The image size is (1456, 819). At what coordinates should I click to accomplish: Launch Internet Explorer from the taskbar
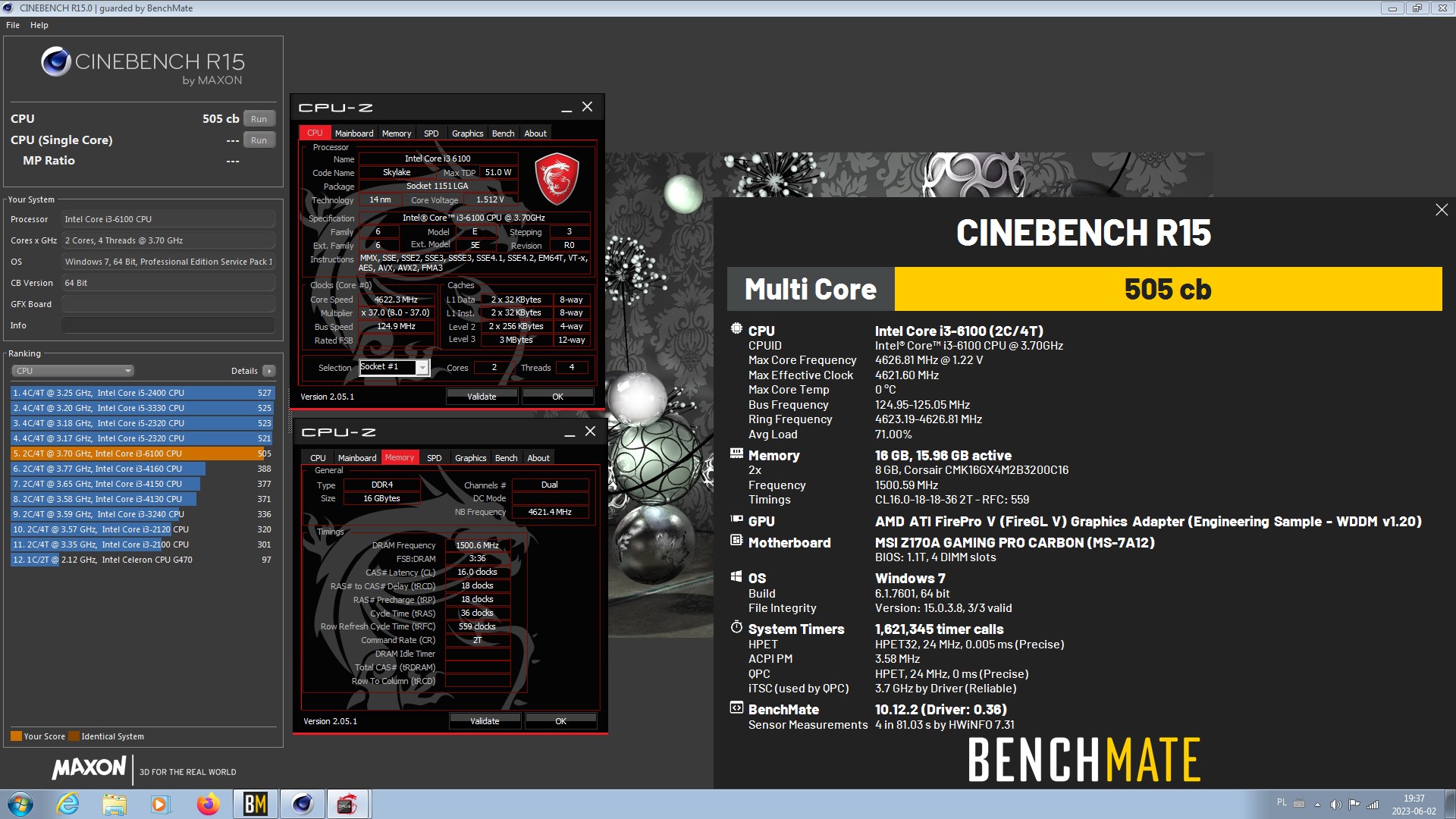pos(68,804)
